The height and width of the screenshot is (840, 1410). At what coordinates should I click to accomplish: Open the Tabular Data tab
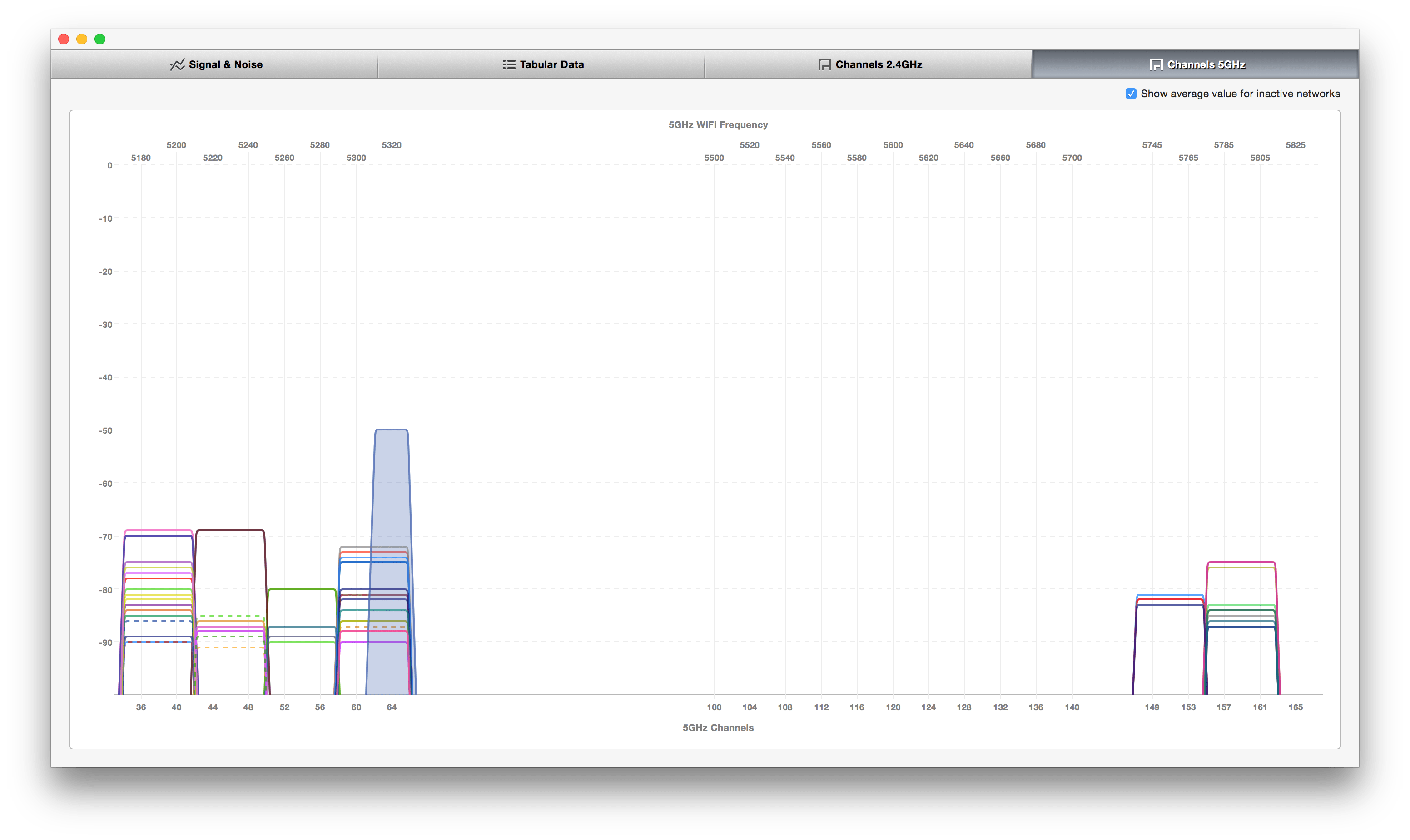551,64
